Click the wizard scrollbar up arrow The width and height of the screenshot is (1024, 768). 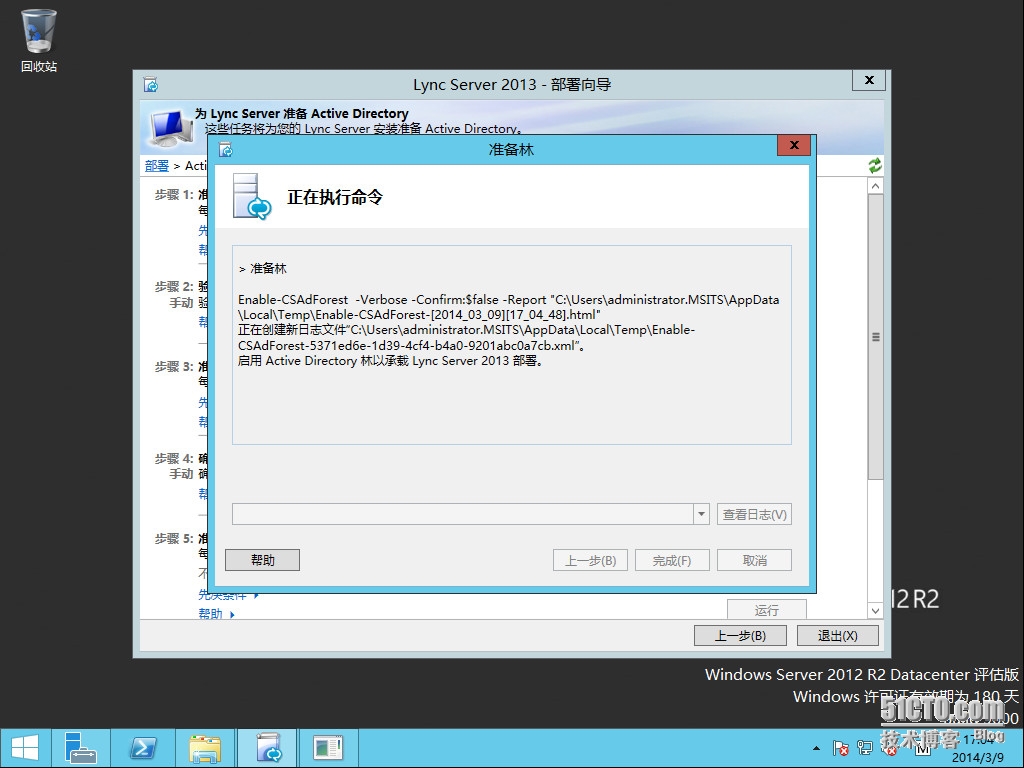coord(876,186)
